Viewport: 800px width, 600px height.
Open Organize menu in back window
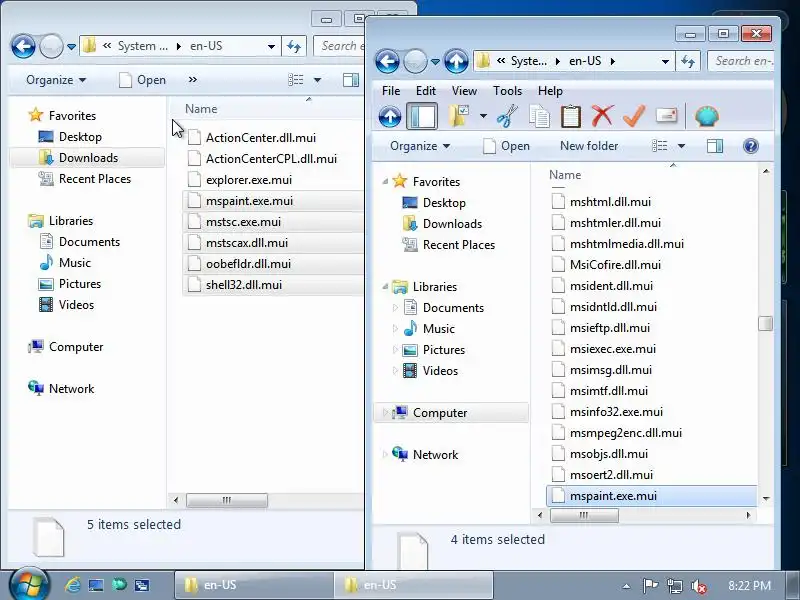(x=56, y=80)
